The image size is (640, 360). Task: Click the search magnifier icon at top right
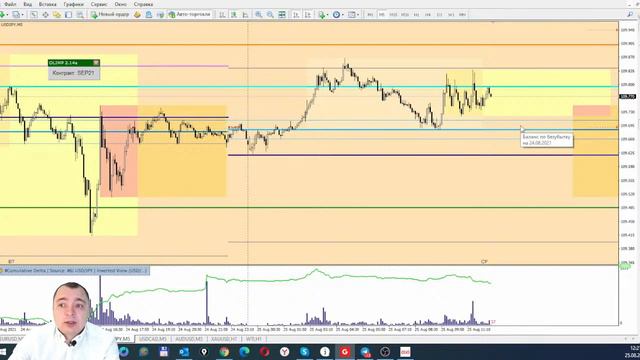click(630, 15)
